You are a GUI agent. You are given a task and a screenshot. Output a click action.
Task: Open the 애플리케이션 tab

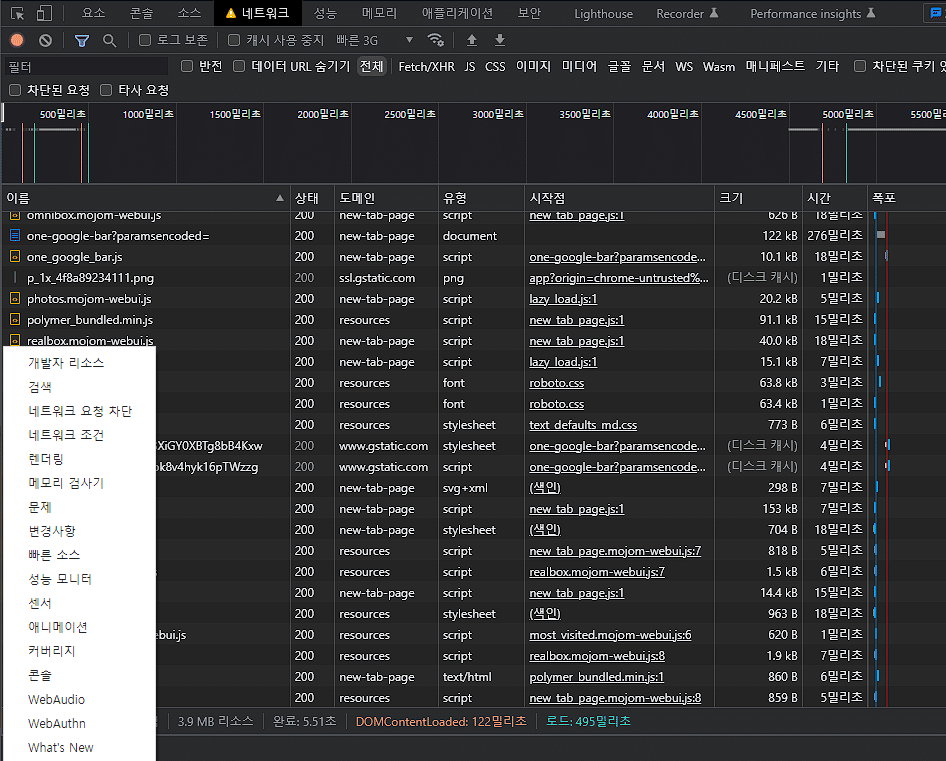457,13
